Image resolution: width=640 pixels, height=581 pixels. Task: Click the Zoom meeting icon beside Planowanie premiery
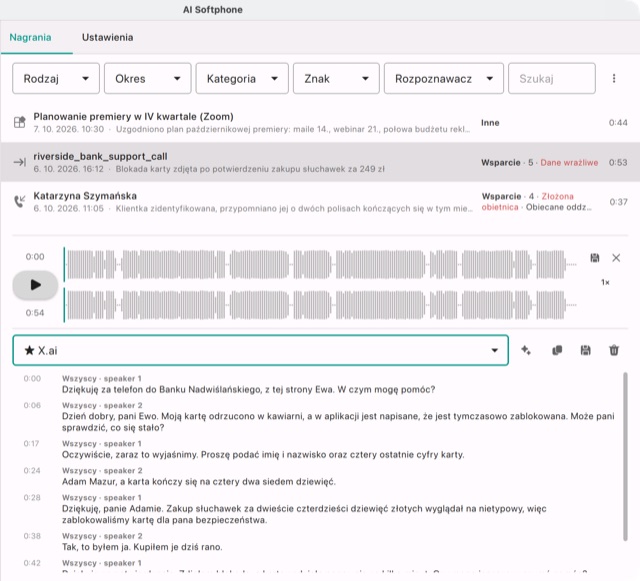pos(19,122)
